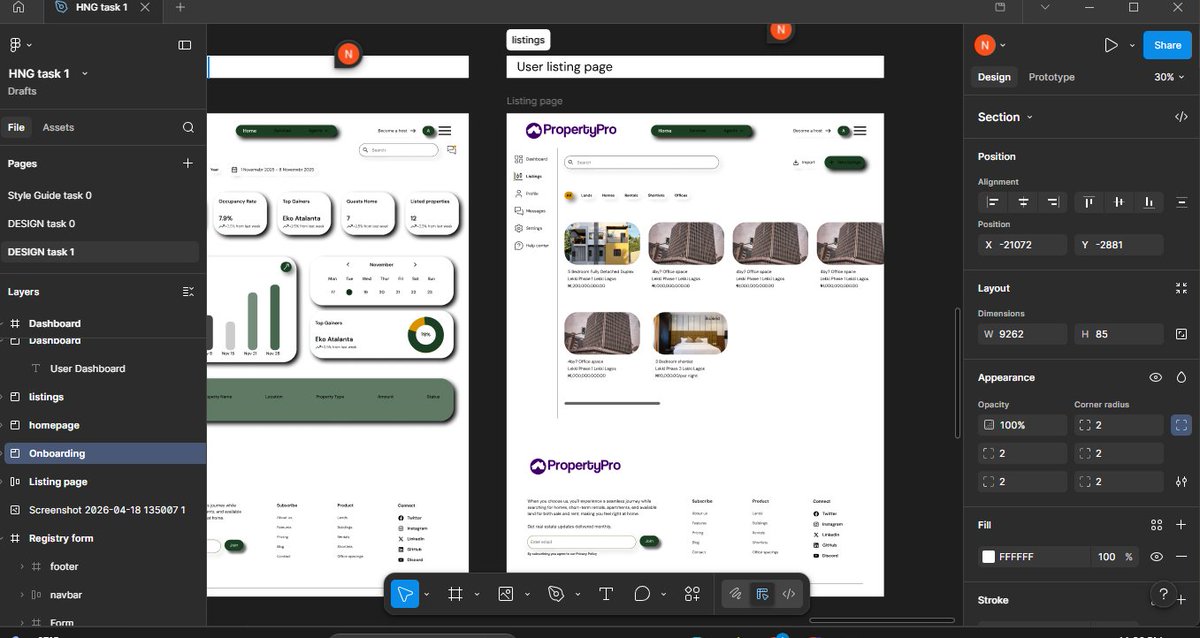Switch to Dev Mode in toolbar
This screenshot has height=638, width=1200.
coord(788,594)
